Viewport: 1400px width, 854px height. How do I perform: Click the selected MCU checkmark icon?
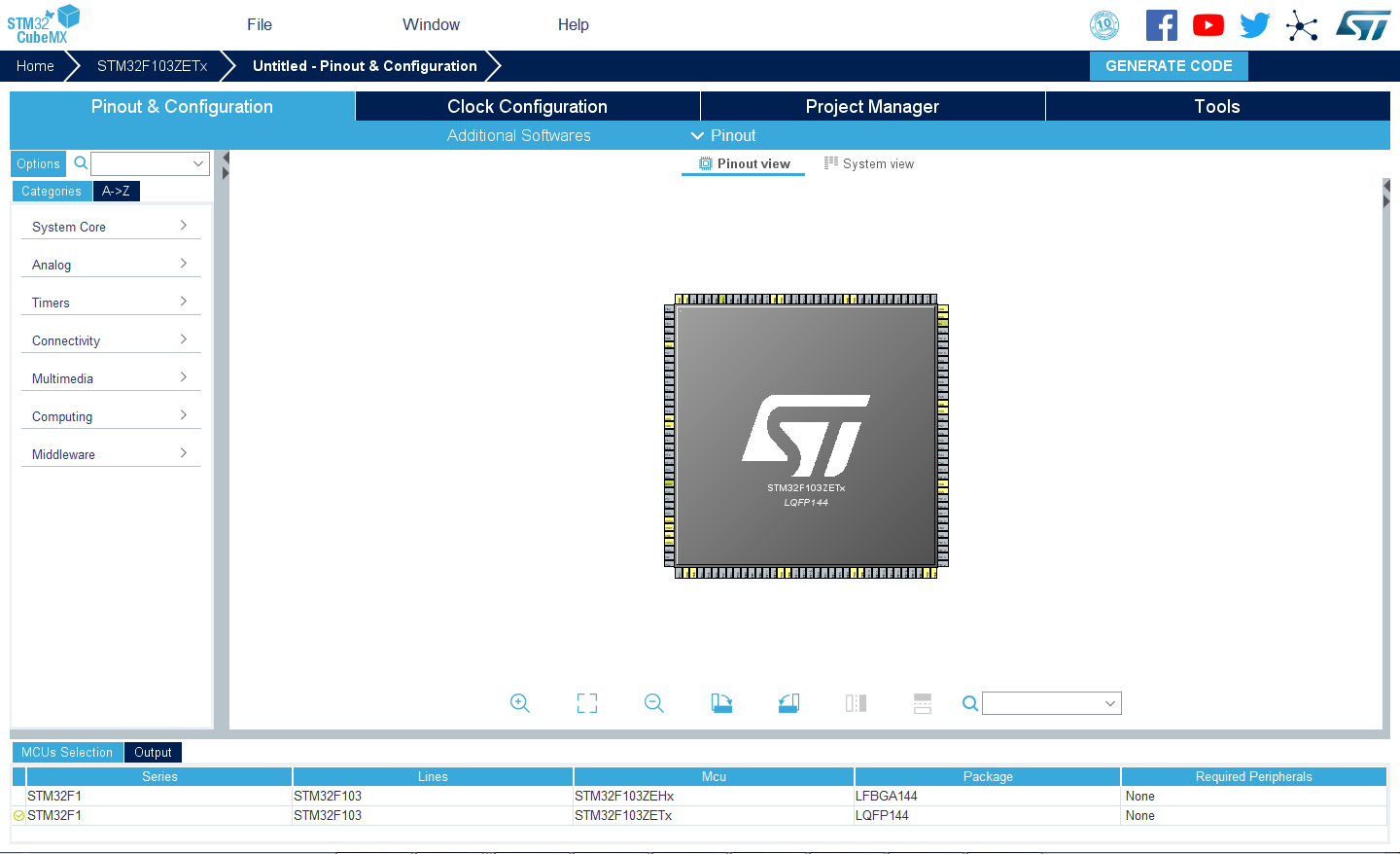click(x=18, y=815)
